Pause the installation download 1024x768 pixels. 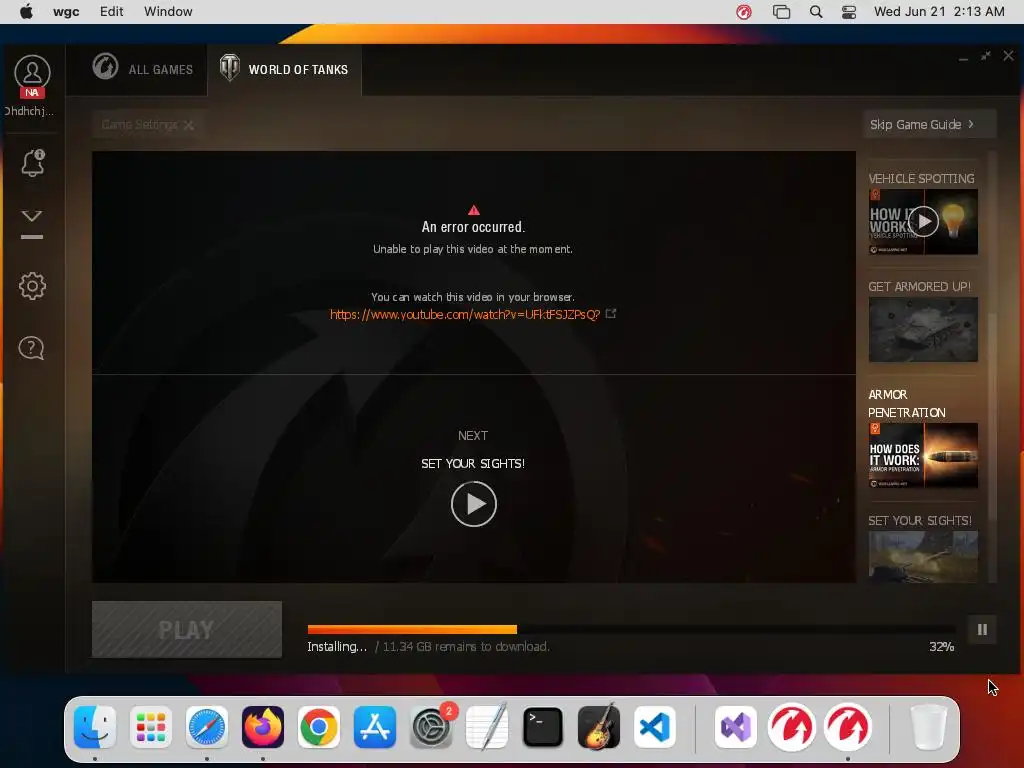click(982, 630)
